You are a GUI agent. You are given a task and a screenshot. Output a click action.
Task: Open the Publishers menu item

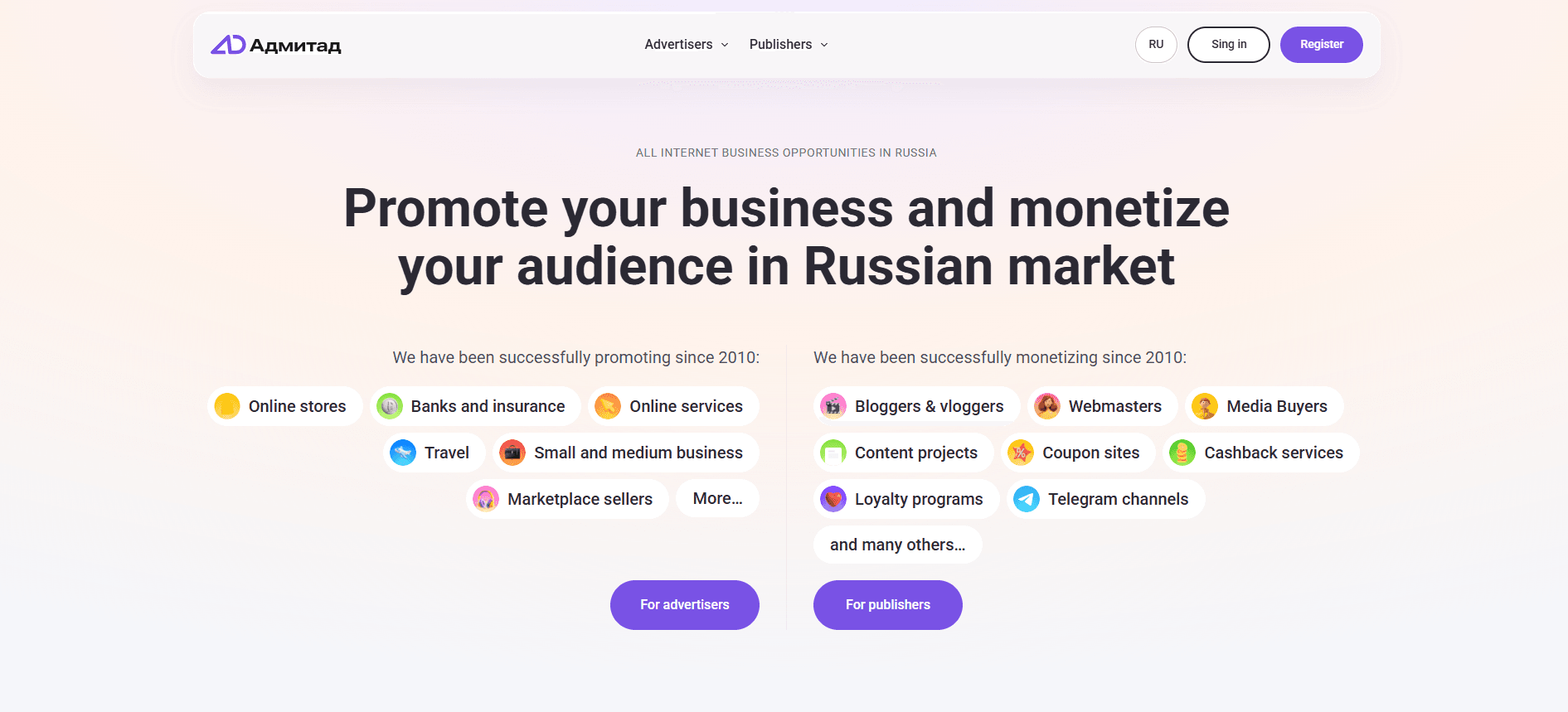click(780, 45)
